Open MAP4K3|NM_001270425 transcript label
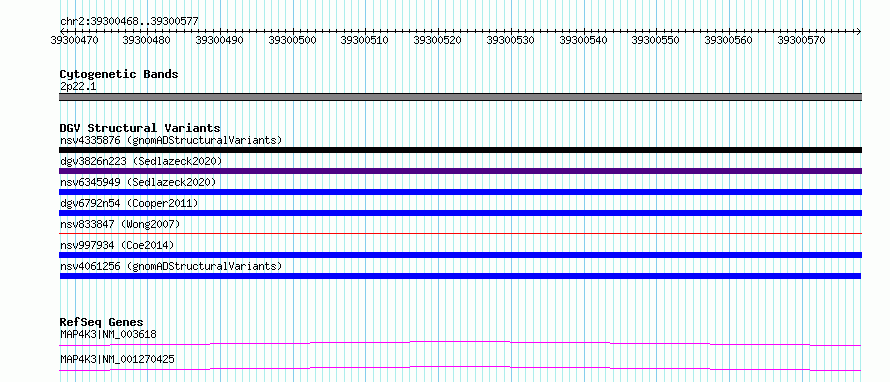Image resolution: width=890 pixels, height=382 pixels. pos(117,359)
